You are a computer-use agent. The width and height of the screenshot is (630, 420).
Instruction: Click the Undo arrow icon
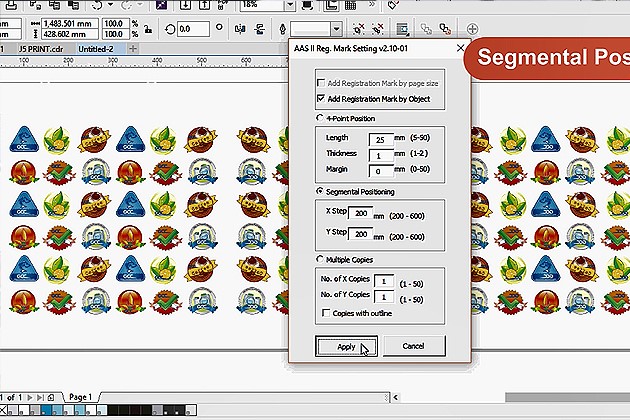tap(97, 5)
